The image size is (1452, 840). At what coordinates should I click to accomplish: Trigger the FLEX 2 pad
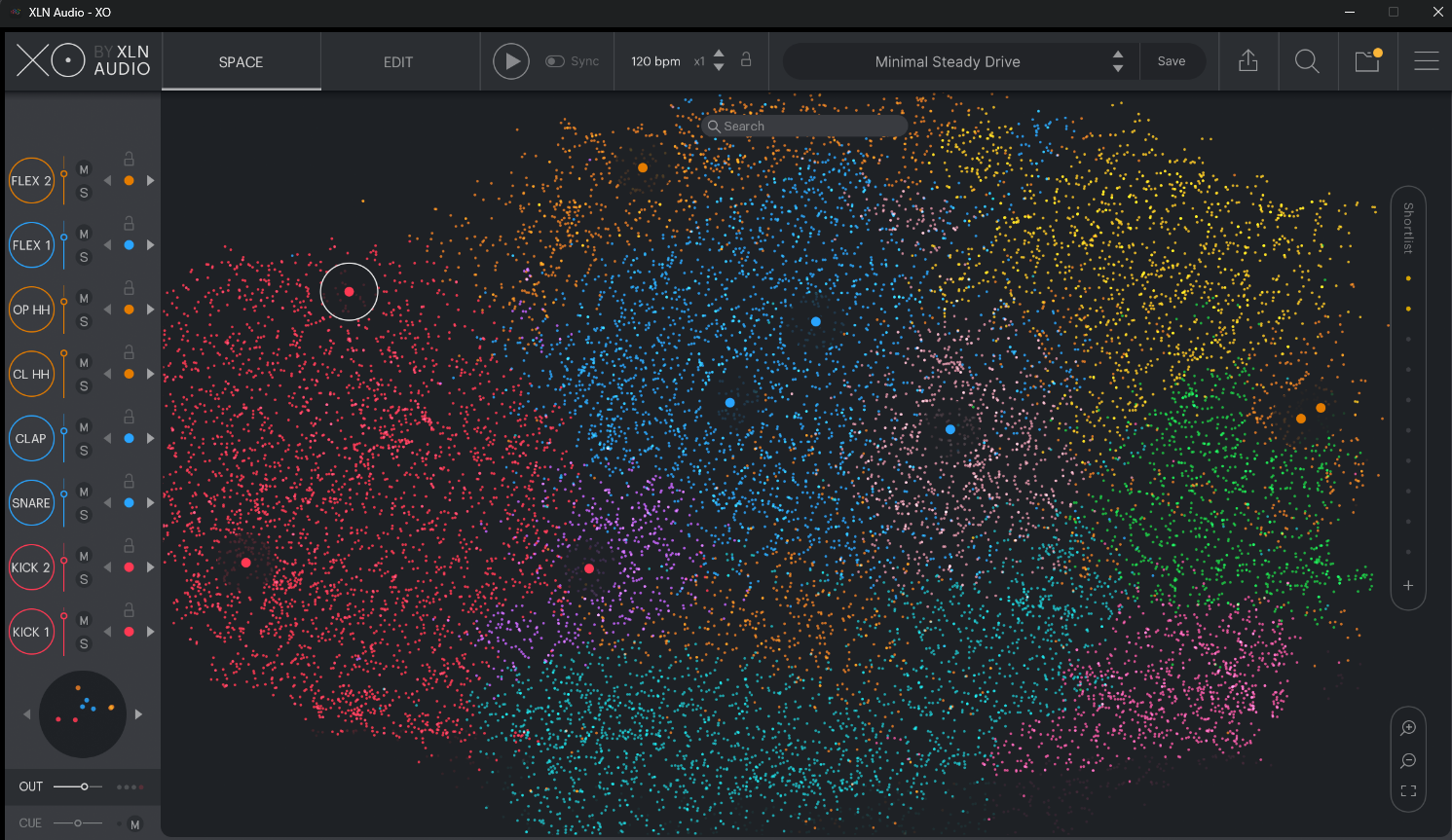coord(31,181)
